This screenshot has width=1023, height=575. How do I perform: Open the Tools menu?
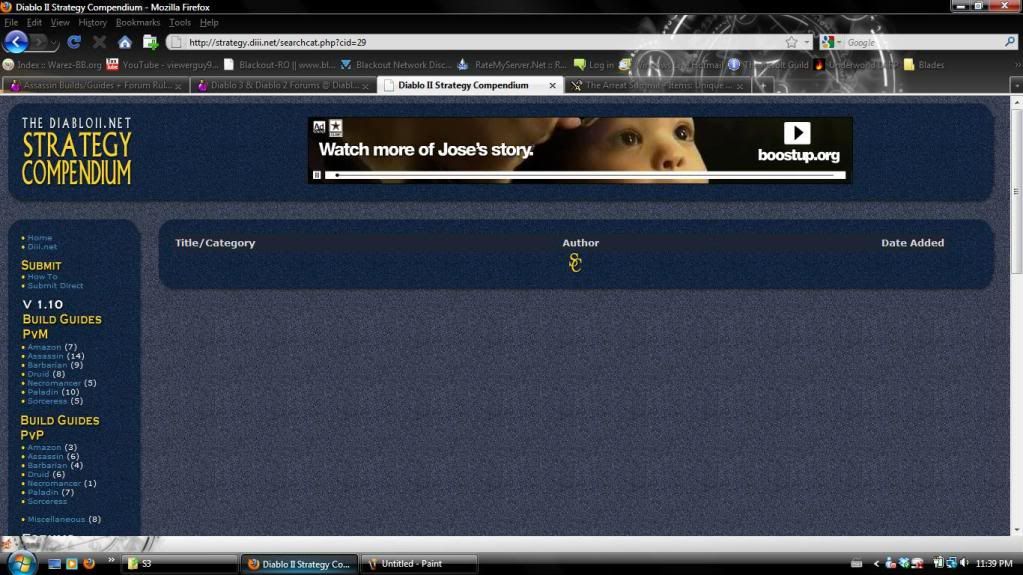point(179,22)
